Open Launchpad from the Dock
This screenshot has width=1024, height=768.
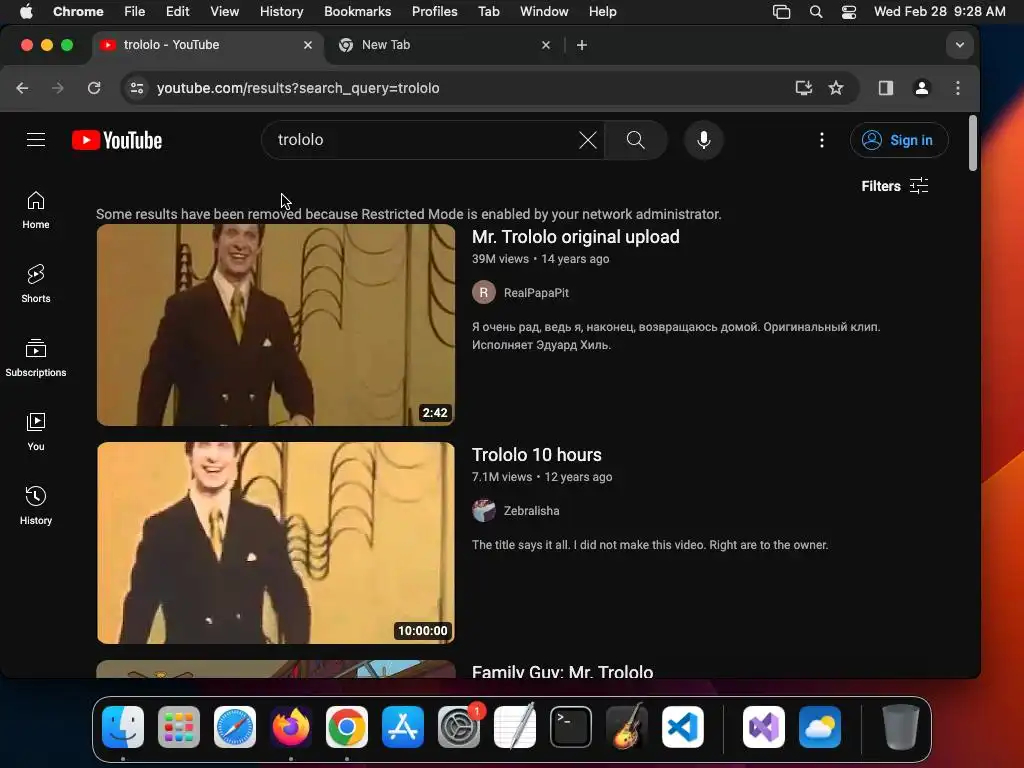coord(179,727)
